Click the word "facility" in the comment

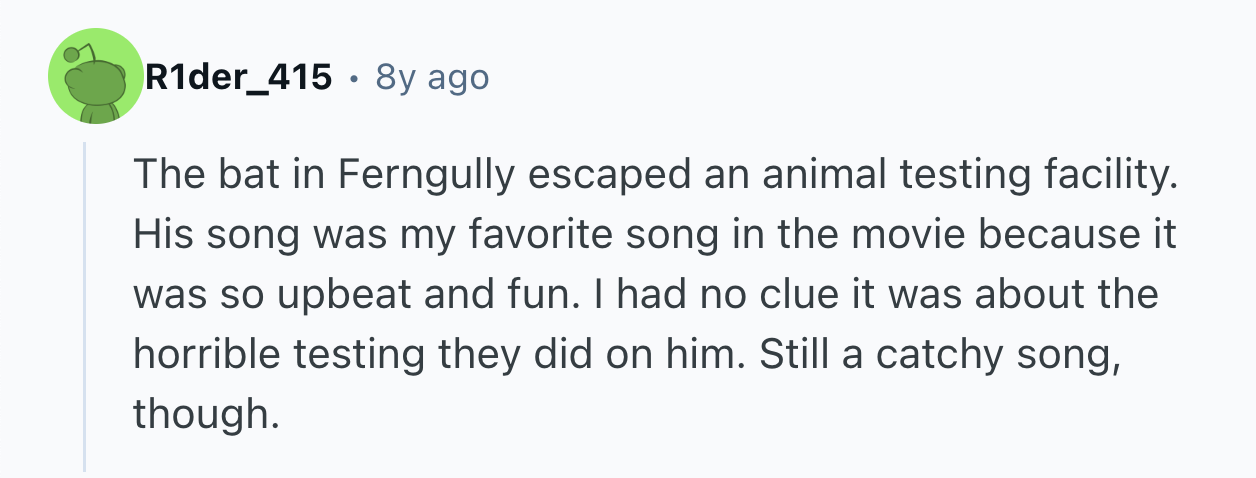pyautogui.click(x=1112, y=177)
